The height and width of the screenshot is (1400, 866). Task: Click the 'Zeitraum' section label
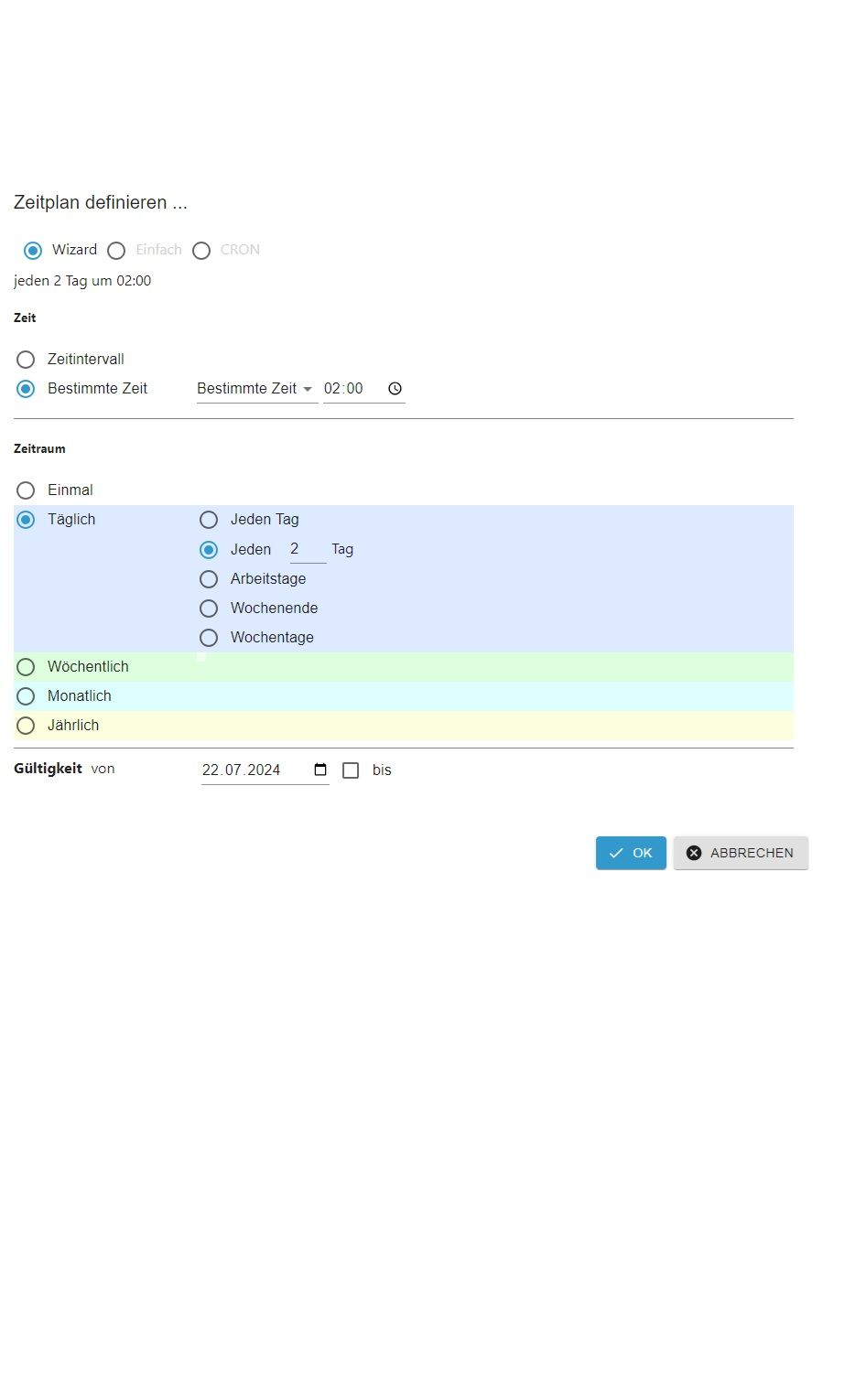(x=39, y=448)
